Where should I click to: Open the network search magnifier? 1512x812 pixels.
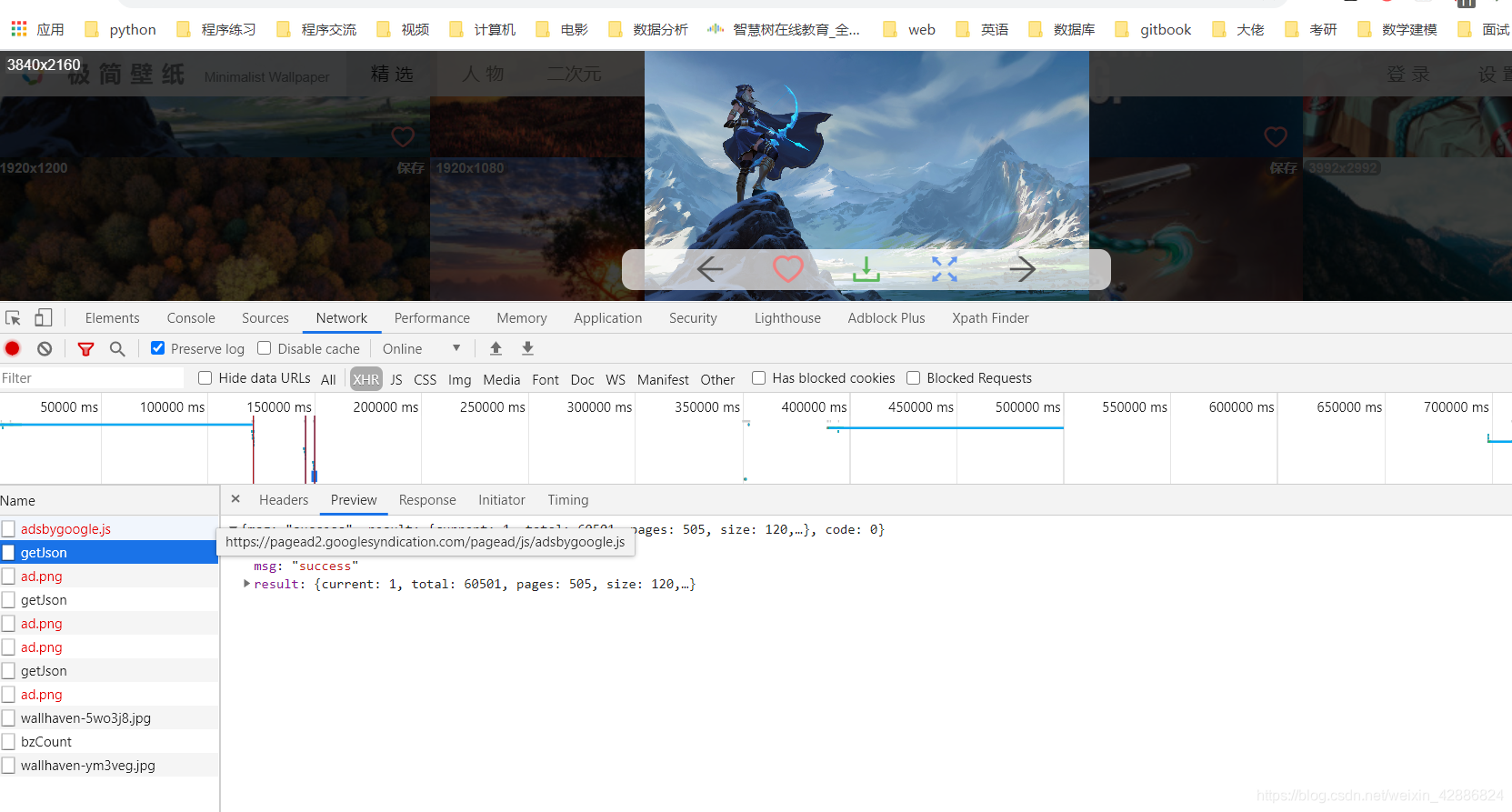click(x=117, y=348)
